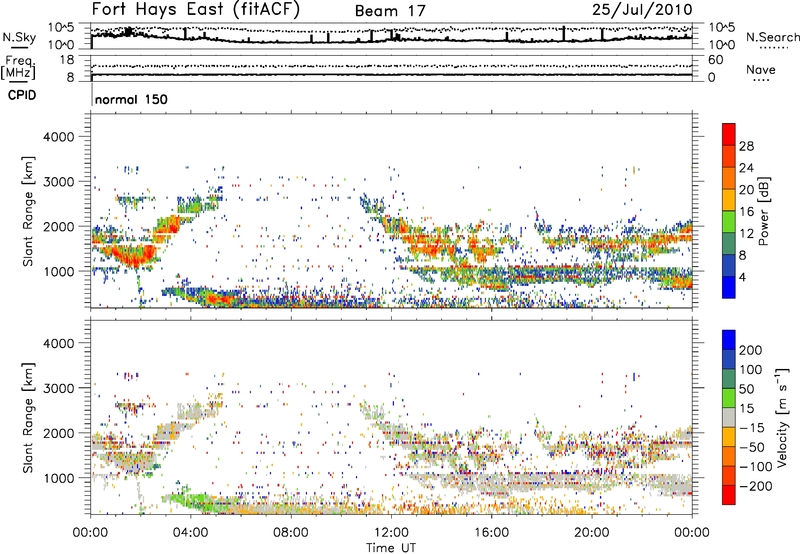This screenshot has width=800, height=554.
Task: Click the "12:00" time axis tick
Action: point(391,533)
